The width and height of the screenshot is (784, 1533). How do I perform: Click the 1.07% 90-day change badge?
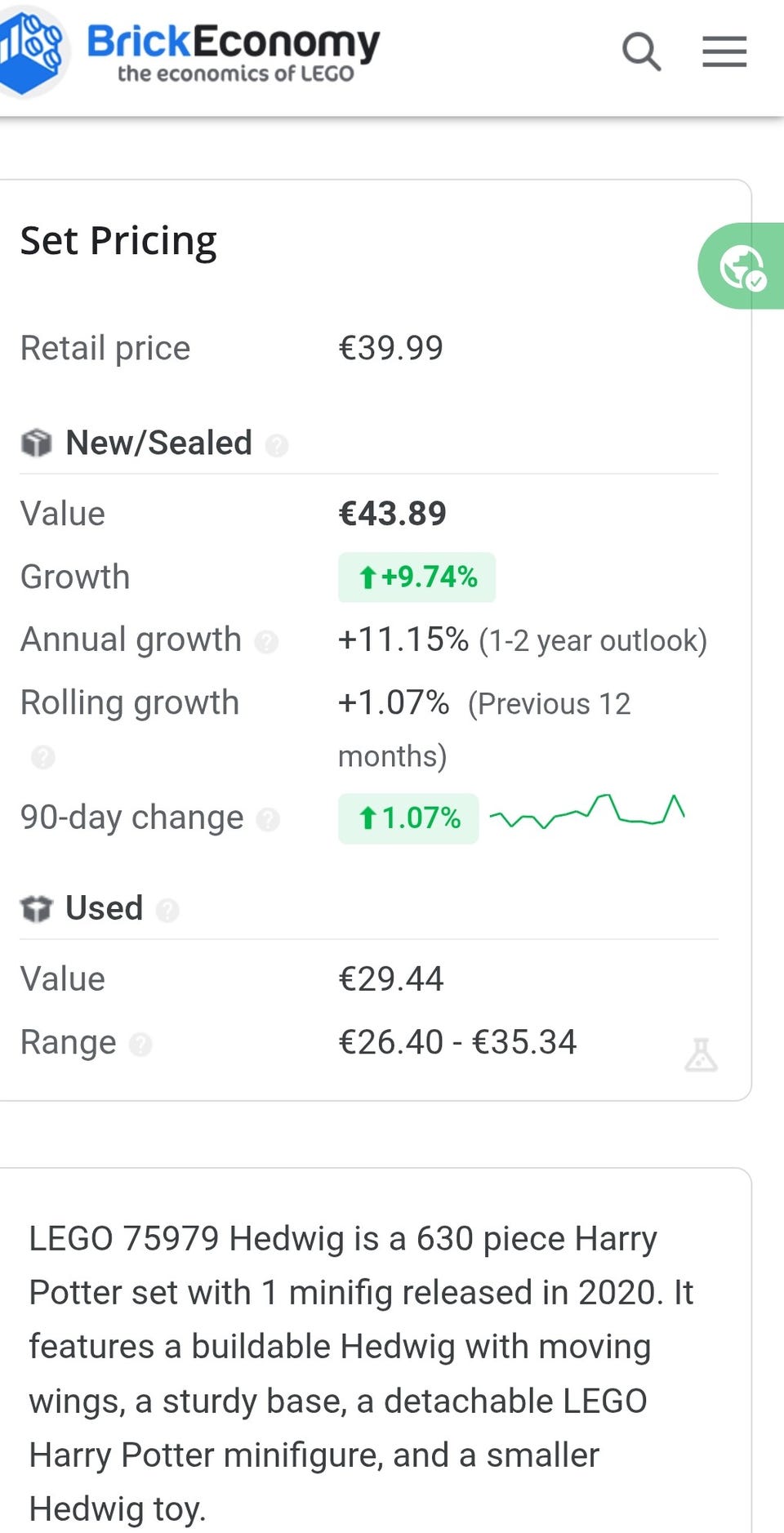[408, 818]
